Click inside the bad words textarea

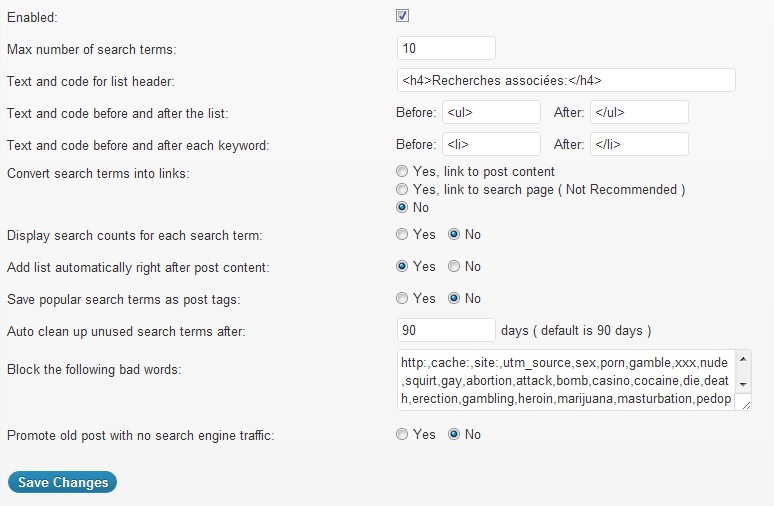566,380
